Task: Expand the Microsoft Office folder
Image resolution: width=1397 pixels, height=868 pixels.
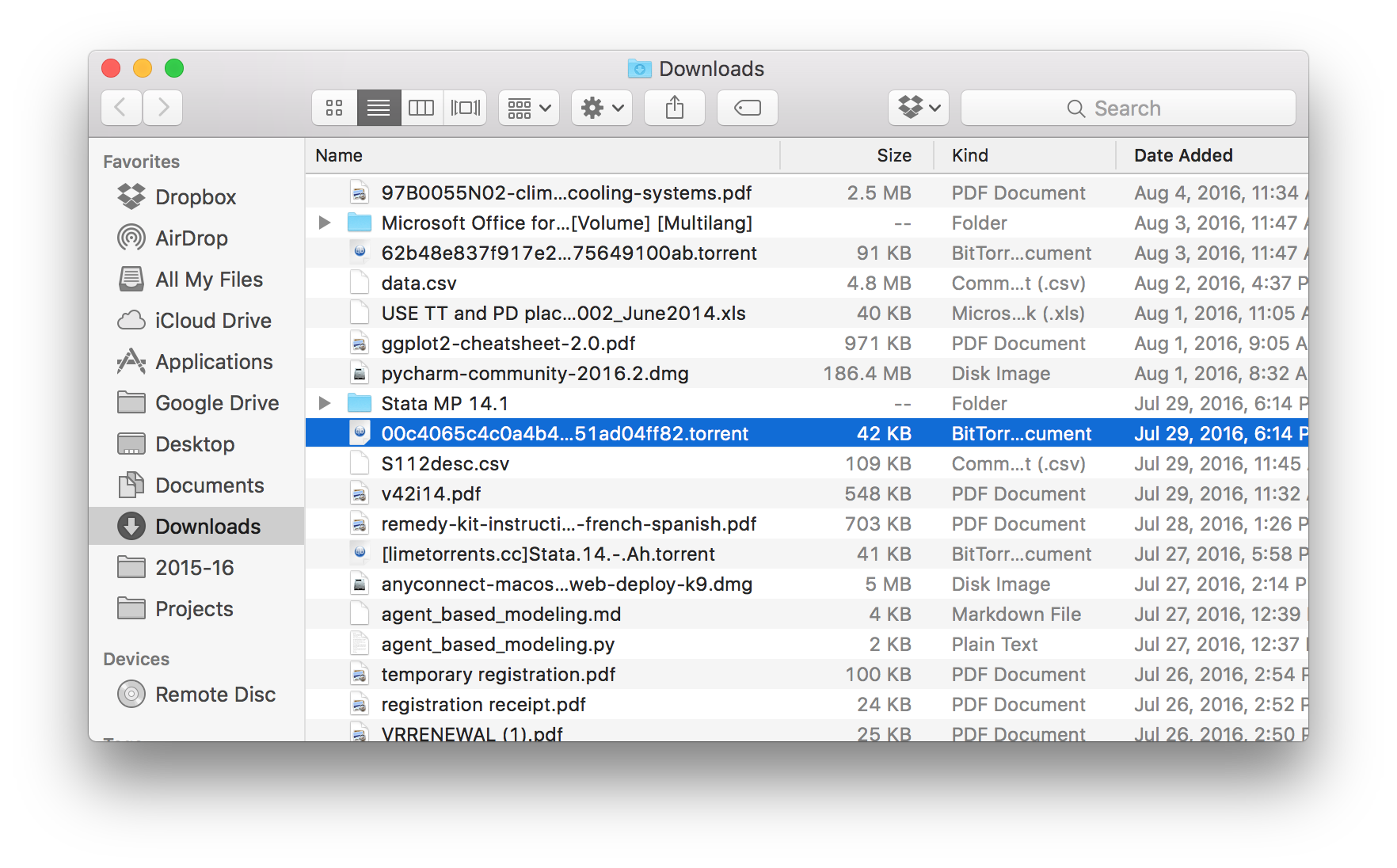Action: coord(324,223)
